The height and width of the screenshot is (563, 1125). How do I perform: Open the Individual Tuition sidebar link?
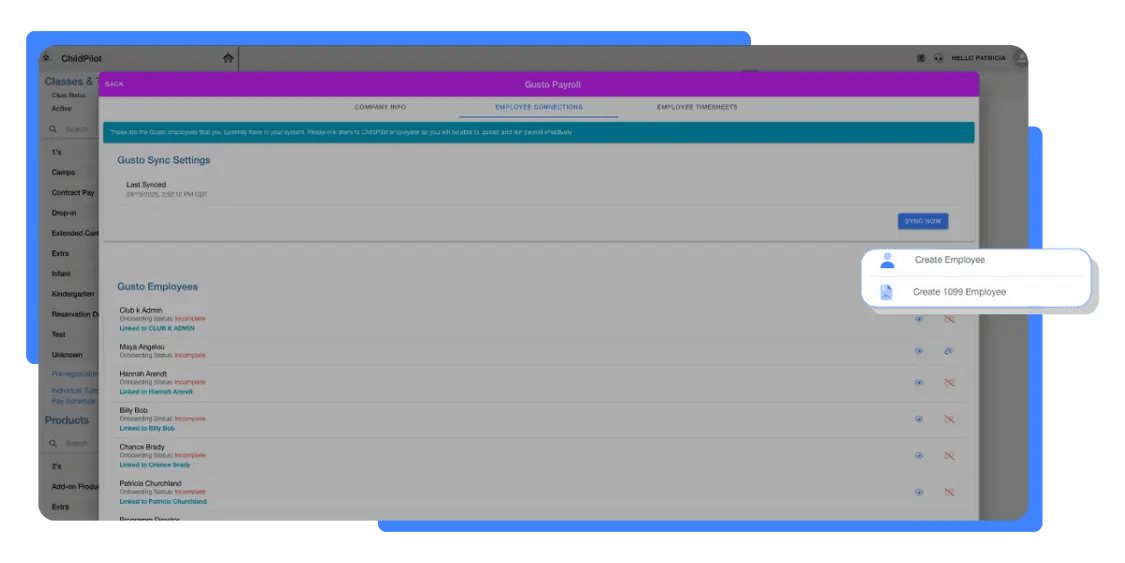pyautogui.click(x=75, y=391)
